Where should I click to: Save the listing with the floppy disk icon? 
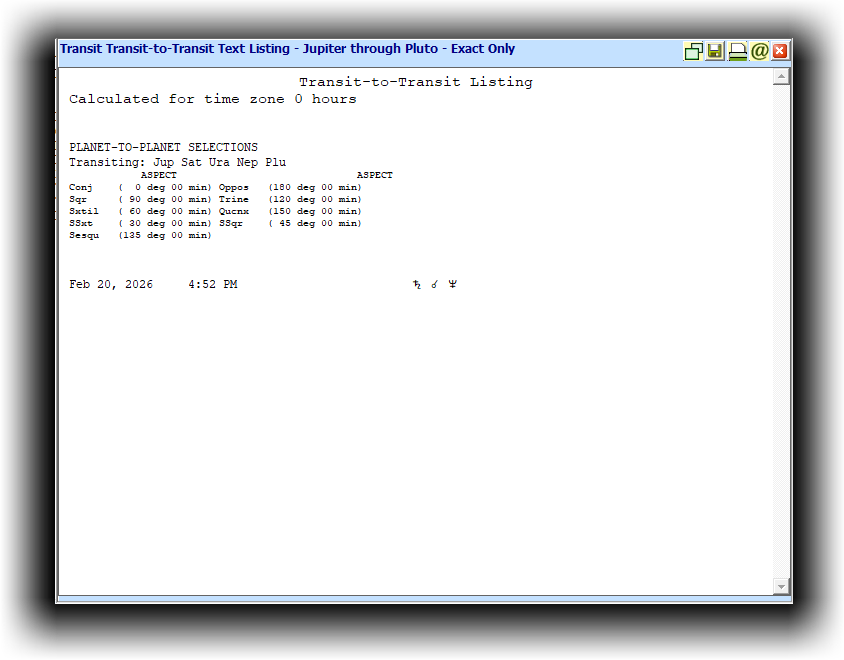[x=715, y=51]
